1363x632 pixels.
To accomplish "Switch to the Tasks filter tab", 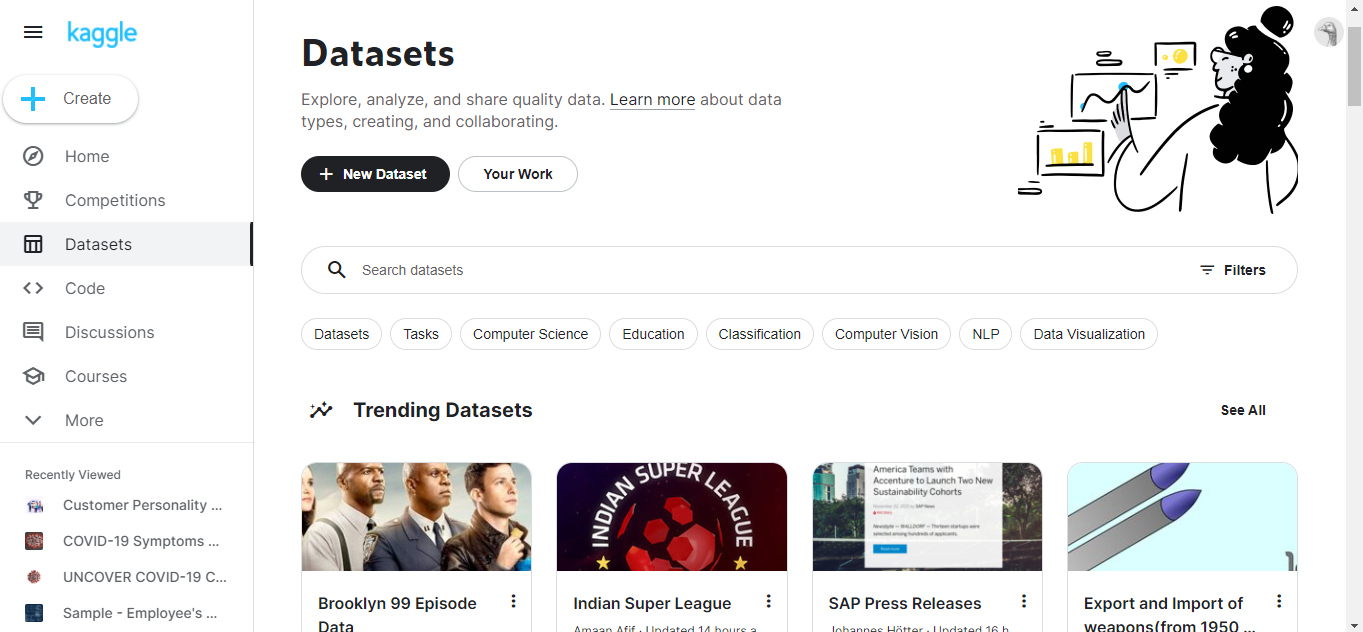I will pos(420,334).
